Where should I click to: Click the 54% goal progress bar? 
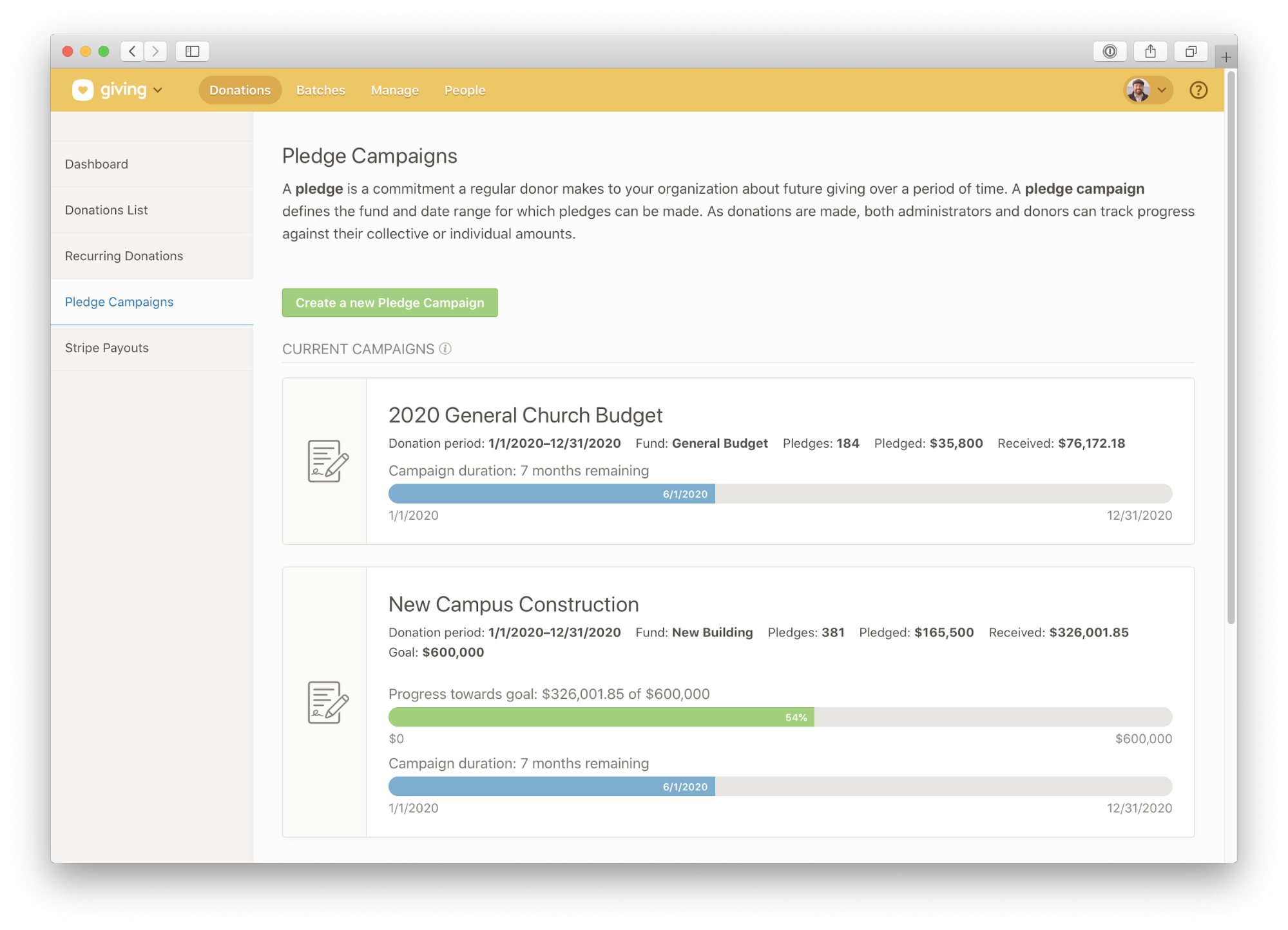pos(601,717)
